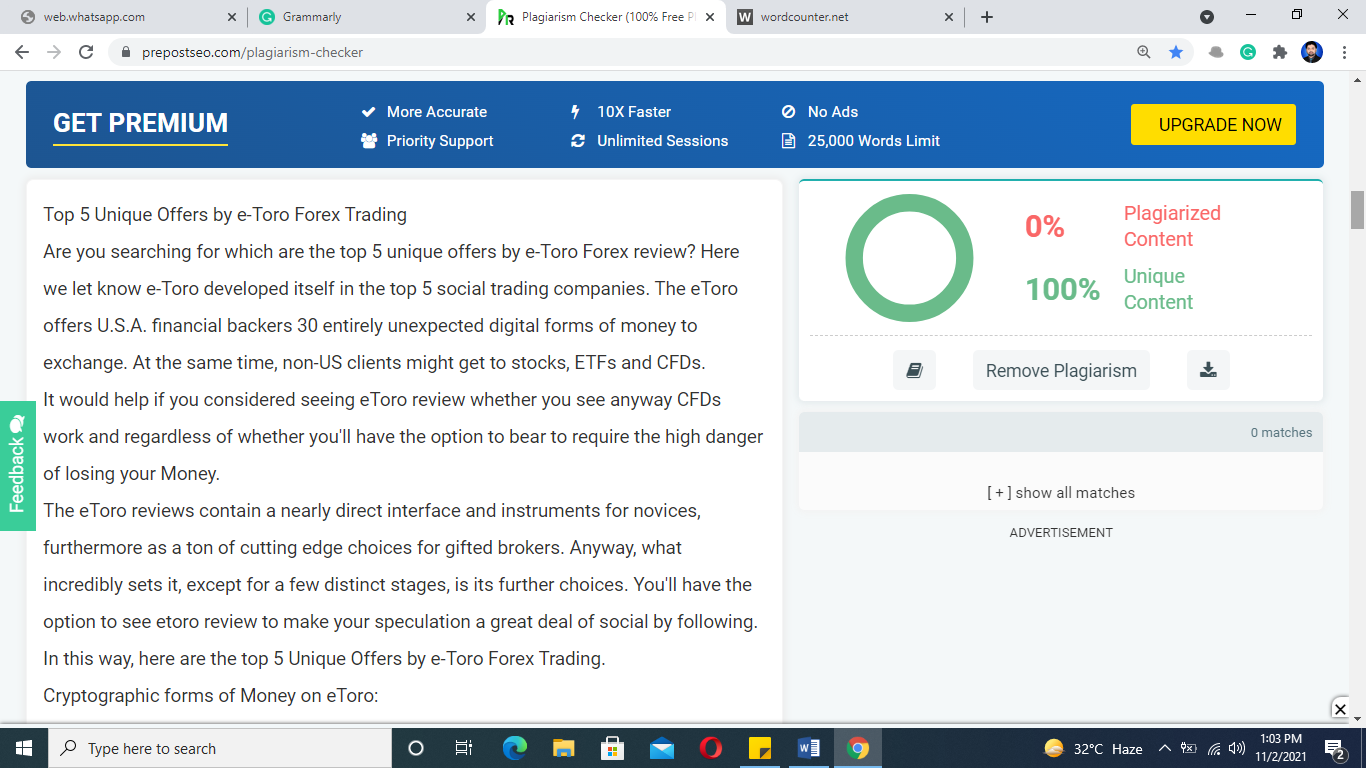Image resolution: width=1366 pixels, height=768 pixels.
Task: Click the Grammarly extension icon
Action: click(x=1248, y=52)
